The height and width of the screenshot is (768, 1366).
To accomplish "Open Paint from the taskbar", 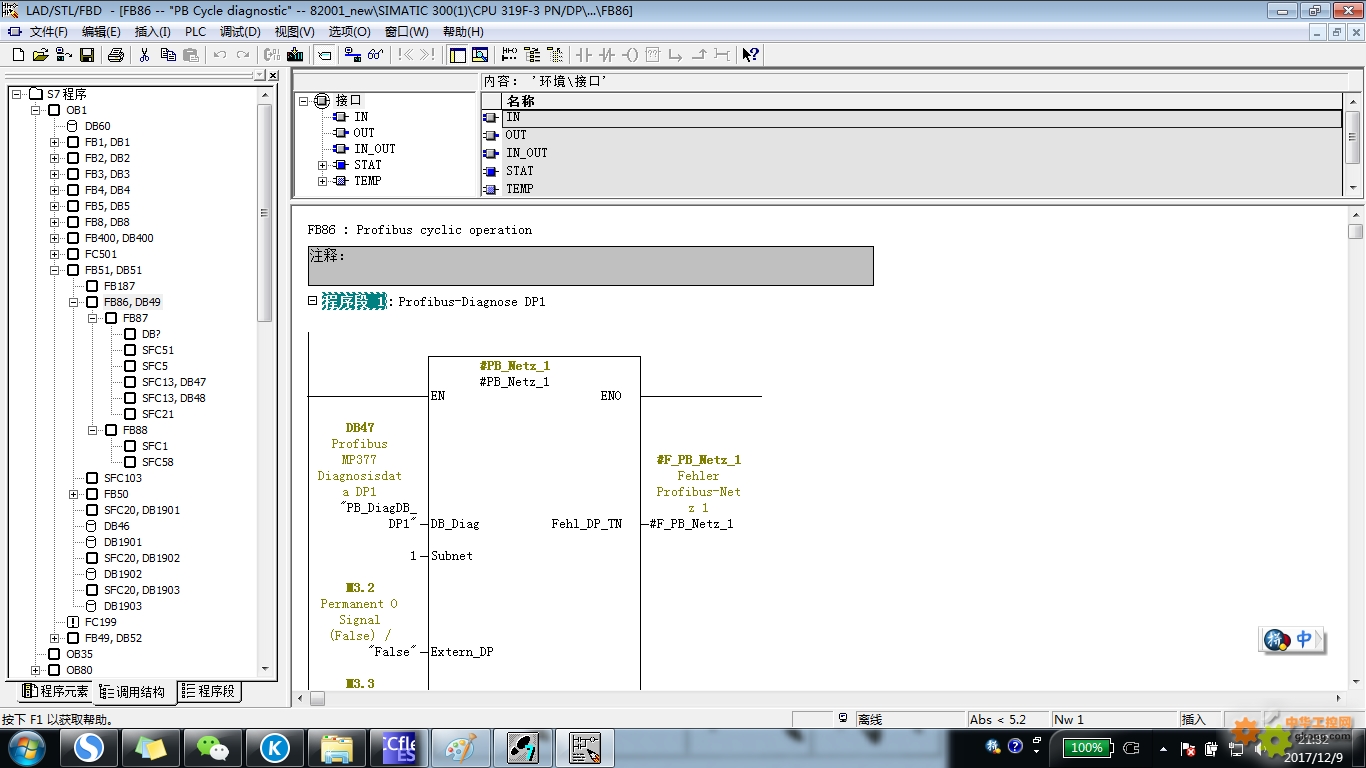I will 461,747.
